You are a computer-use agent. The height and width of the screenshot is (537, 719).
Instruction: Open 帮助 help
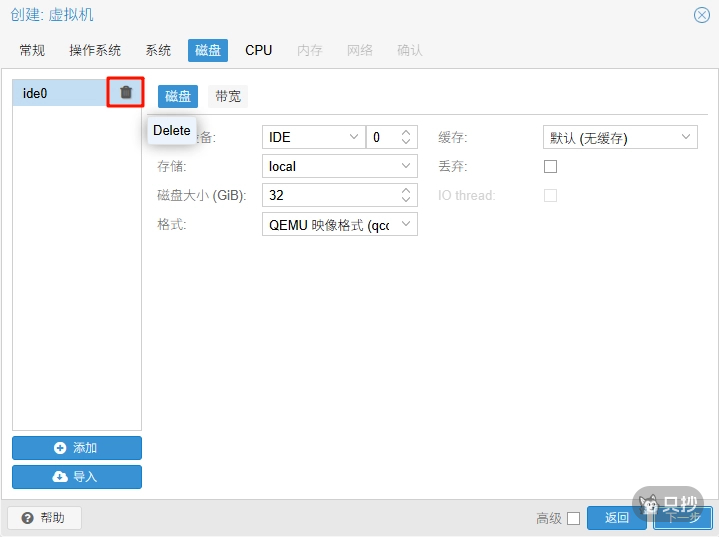(44, 518)
